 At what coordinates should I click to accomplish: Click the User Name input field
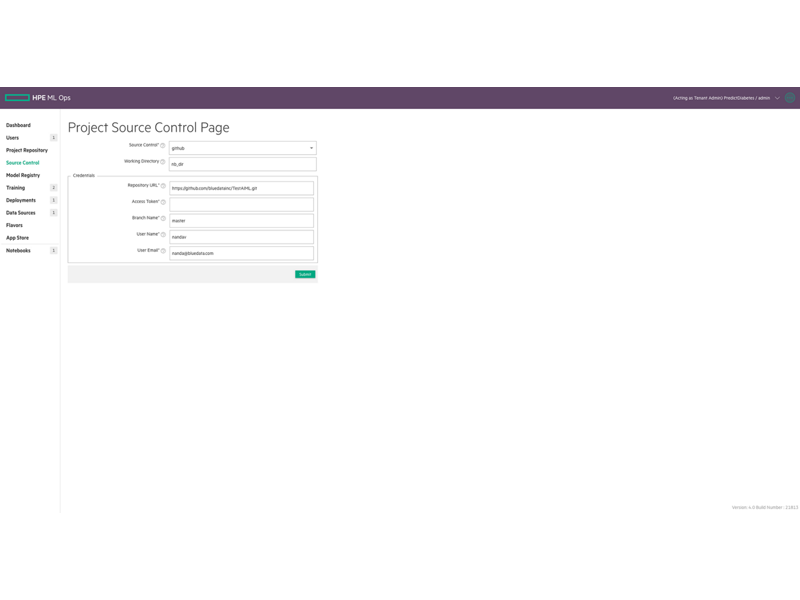click(241, 237)
